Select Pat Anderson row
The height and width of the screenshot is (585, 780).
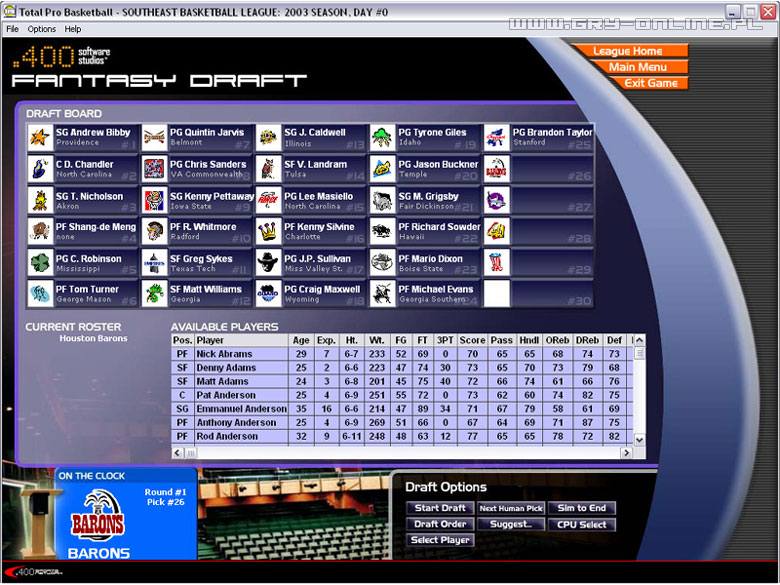click(x=402, y=395)
